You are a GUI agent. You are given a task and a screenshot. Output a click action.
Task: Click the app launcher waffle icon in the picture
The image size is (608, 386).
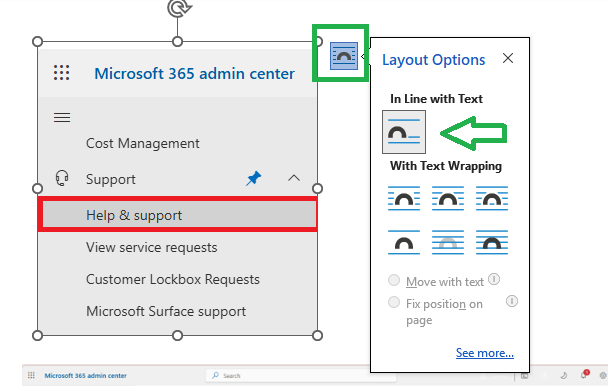[62, 73]
